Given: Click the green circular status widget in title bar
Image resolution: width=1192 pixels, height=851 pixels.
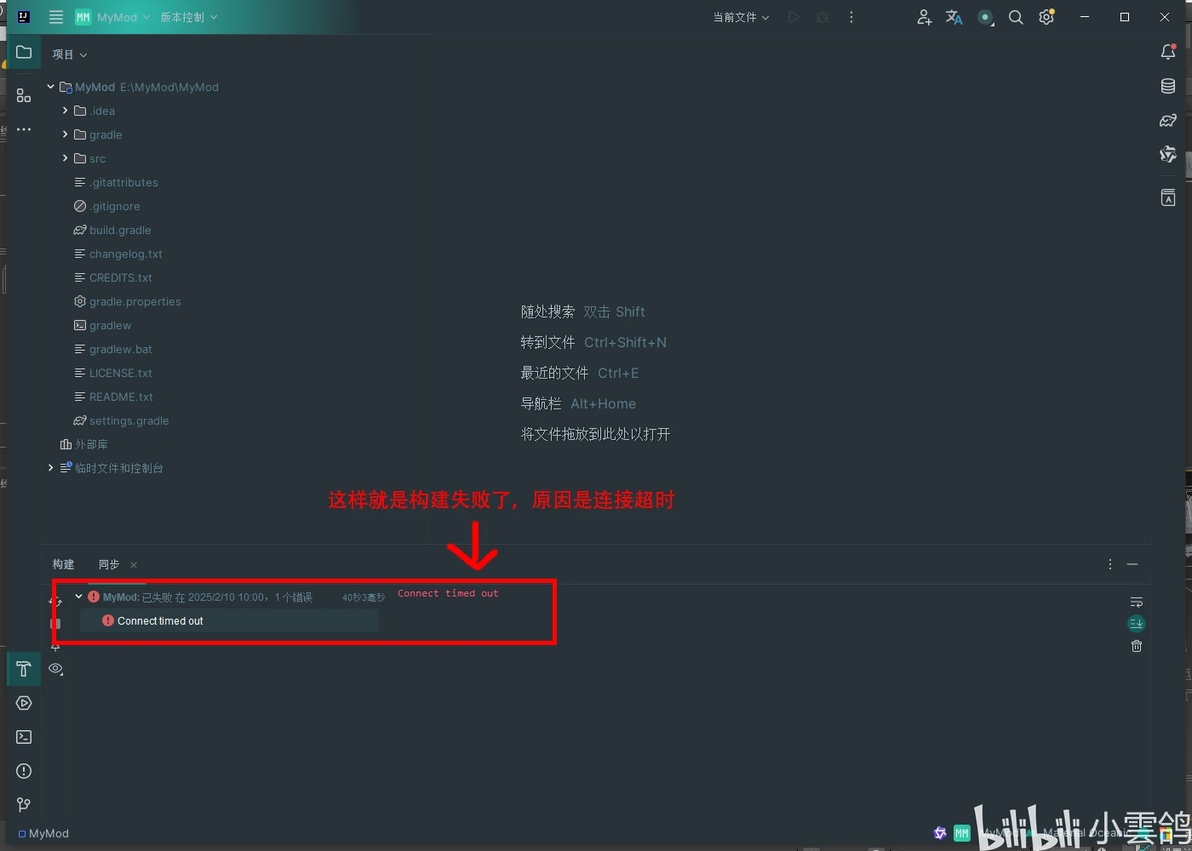Looking at the screenshot, I should [x=985, y=17].
